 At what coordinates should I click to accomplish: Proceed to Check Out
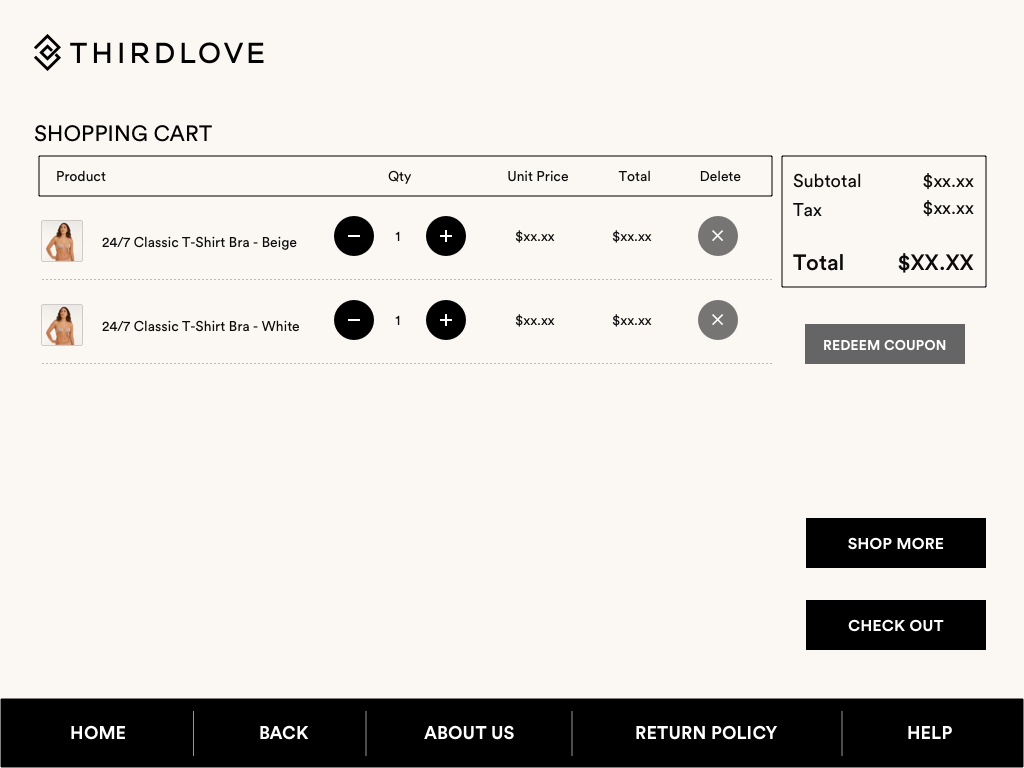pos(895,625)
